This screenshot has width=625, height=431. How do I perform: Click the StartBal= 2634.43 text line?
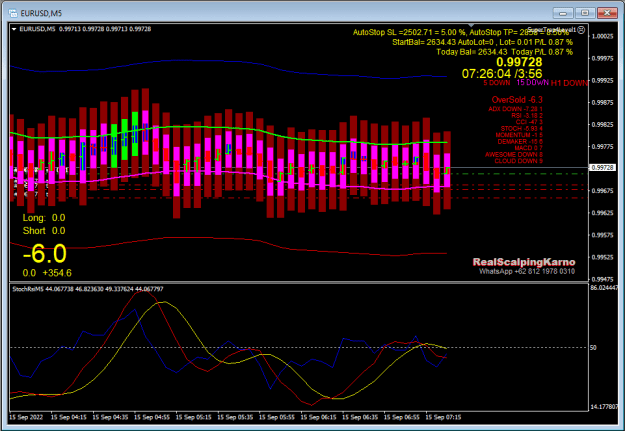(482, 42)
